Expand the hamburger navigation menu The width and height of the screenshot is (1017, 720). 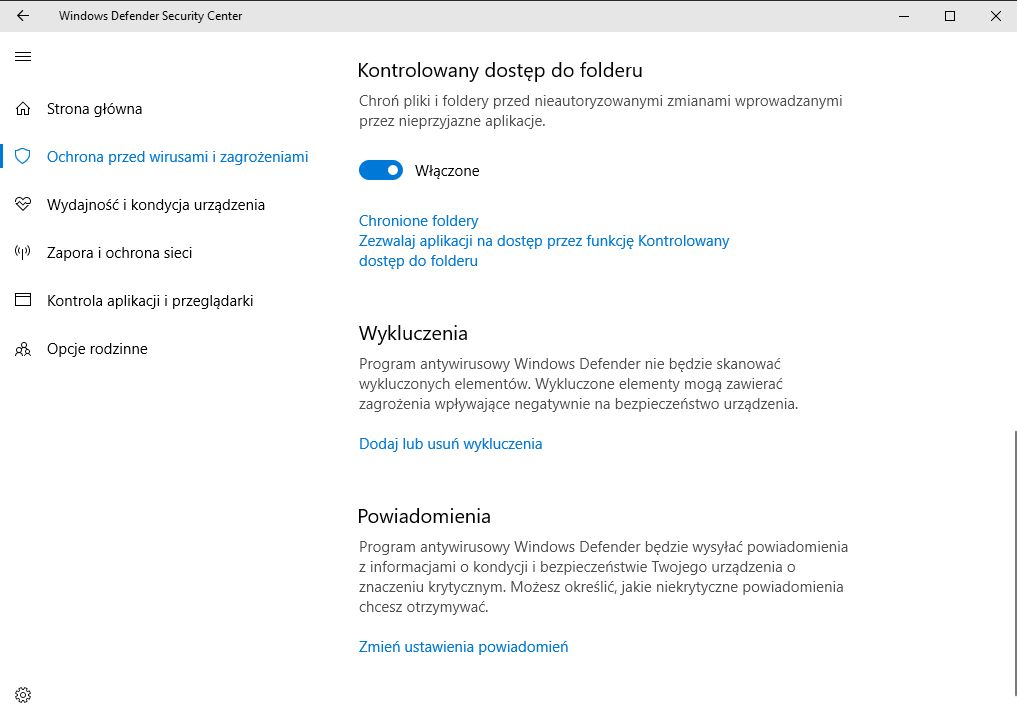(x=23, y=57)
